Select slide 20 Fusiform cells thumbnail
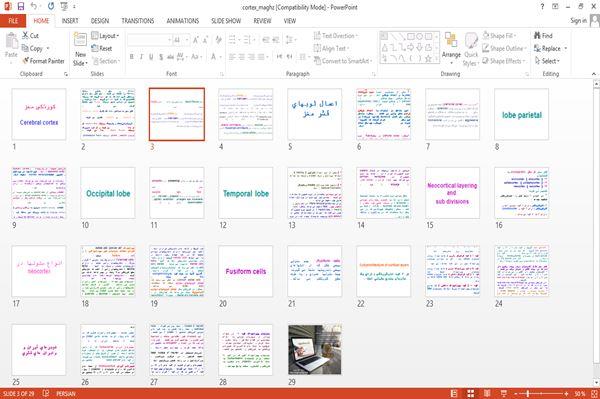Screen dimensions: 600x399 tap(246, 271)
